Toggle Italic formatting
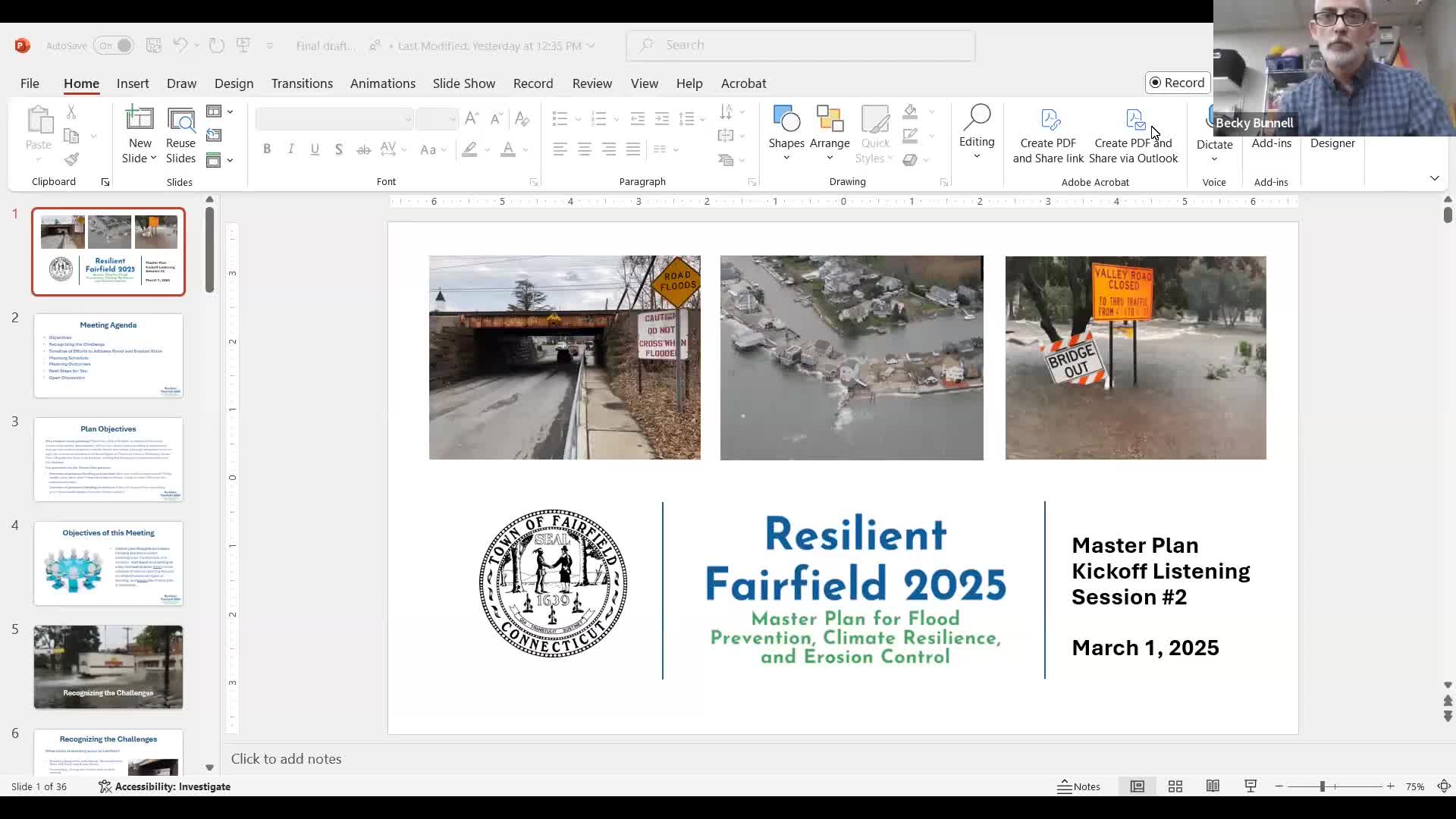This screenshot has height=819, width=1456. [291, 149]
